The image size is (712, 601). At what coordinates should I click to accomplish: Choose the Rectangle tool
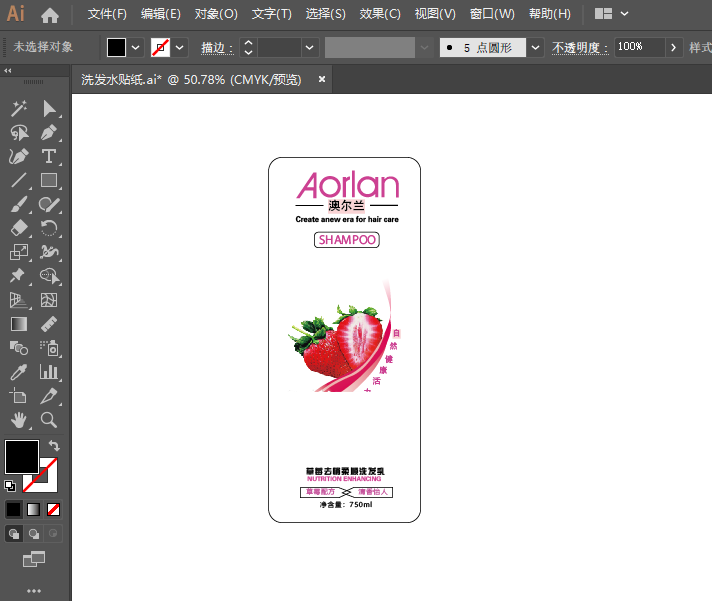coord(48,181)
